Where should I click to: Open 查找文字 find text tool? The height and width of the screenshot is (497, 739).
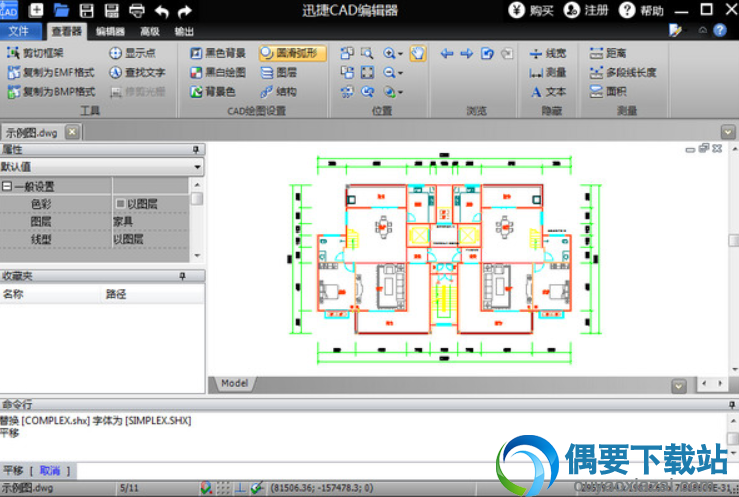click(137, 72)
